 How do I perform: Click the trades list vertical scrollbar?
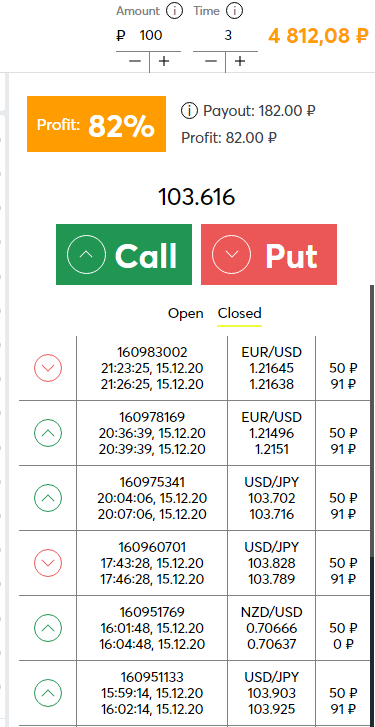click(x=372, y=505)
